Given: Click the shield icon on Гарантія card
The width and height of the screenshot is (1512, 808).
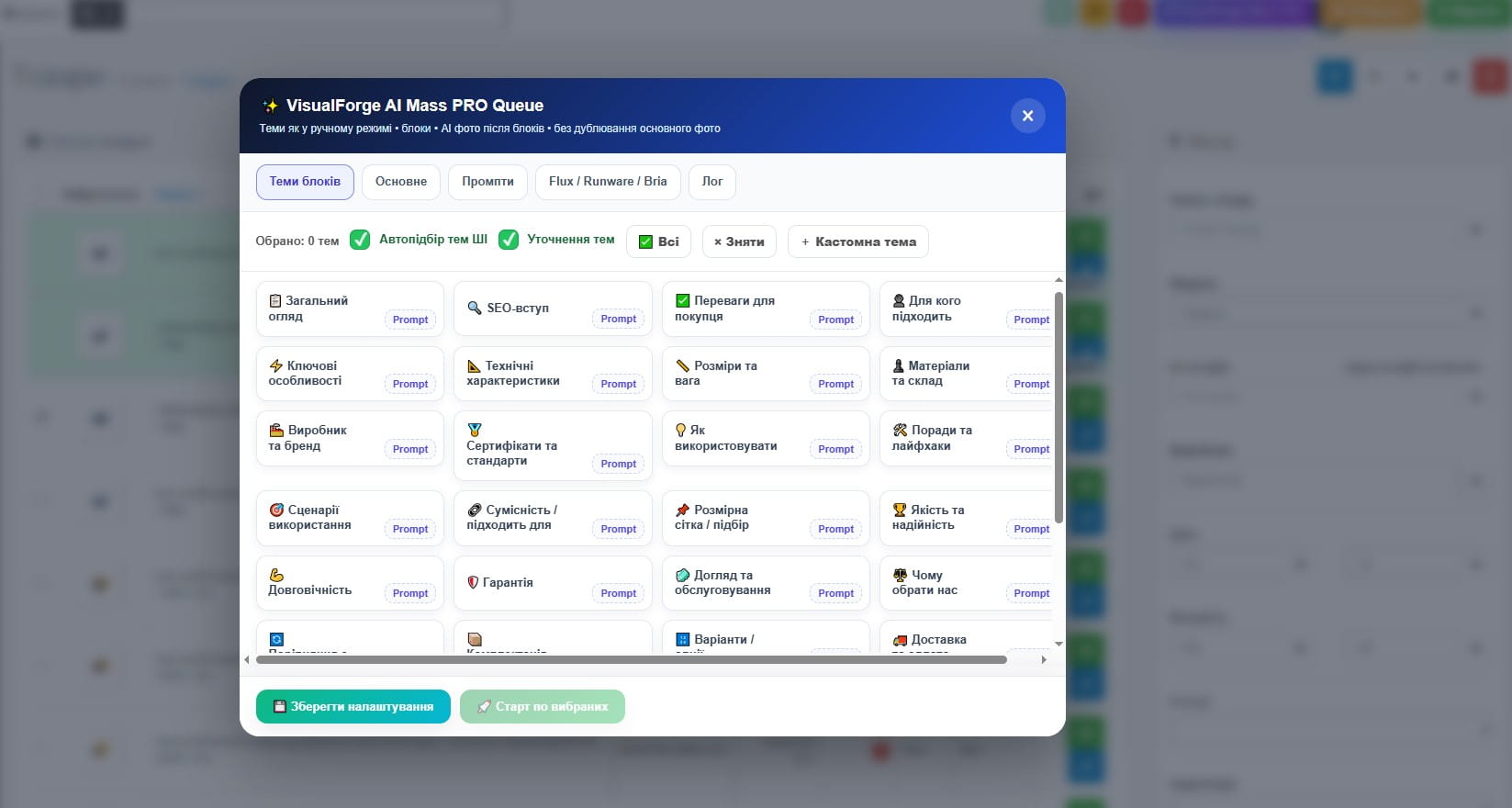Looking at the screenshot, I should 474,582.
